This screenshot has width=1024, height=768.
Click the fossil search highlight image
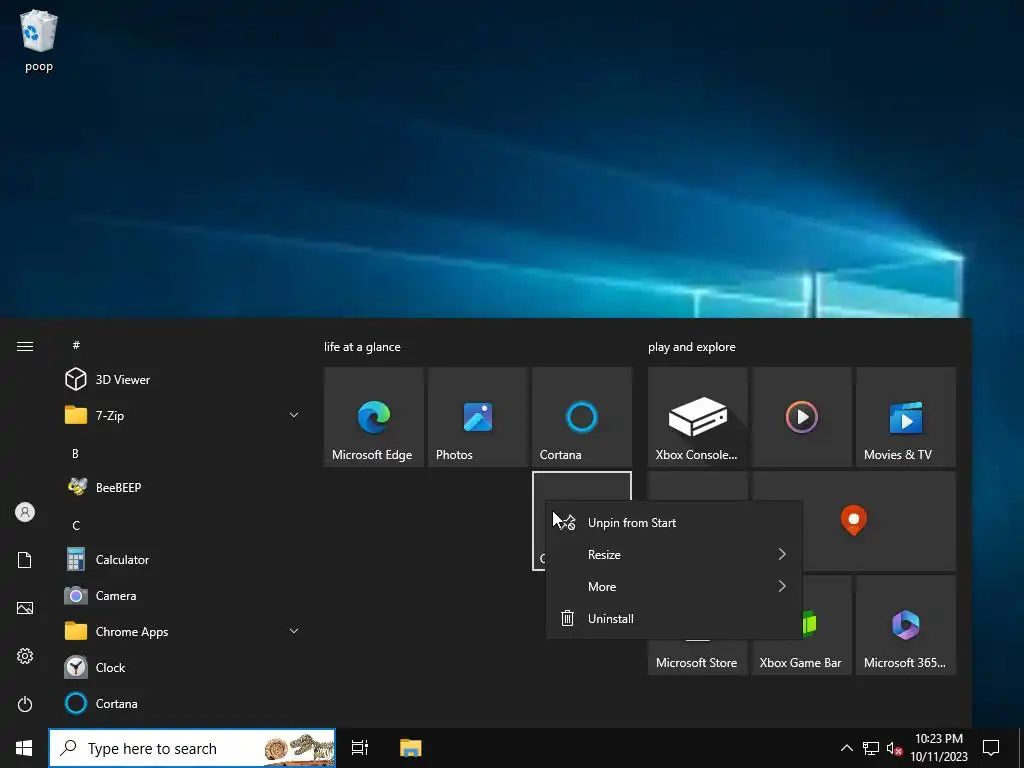point(299,748)
